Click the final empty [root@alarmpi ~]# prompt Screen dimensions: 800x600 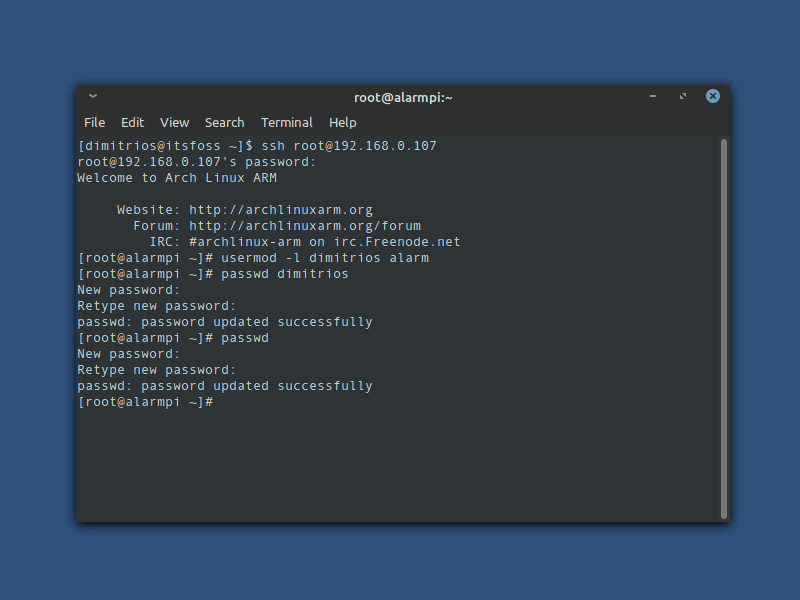coord(145,402)
